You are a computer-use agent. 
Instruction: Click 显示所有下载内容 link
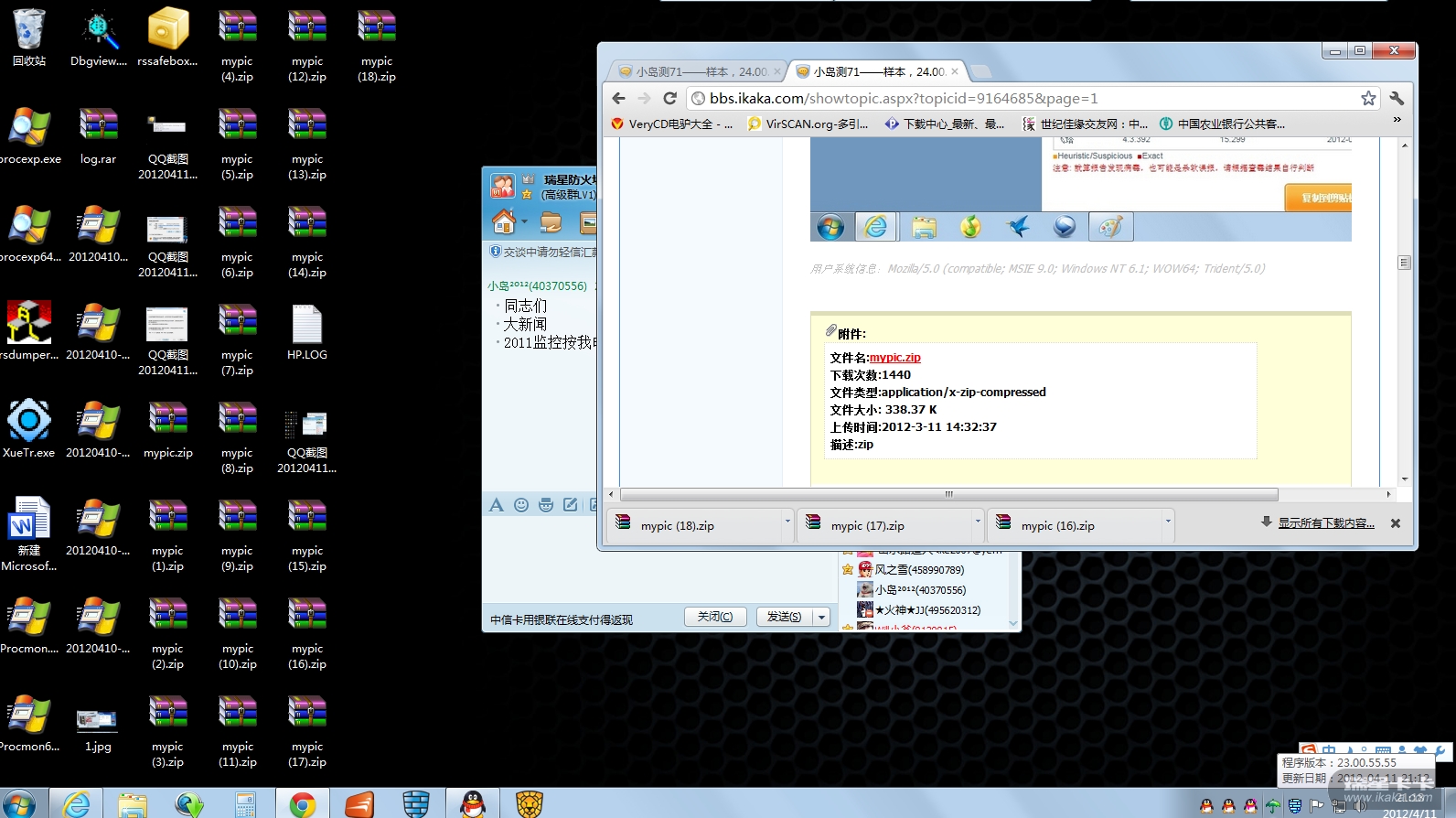click(x=1326, y=523)
